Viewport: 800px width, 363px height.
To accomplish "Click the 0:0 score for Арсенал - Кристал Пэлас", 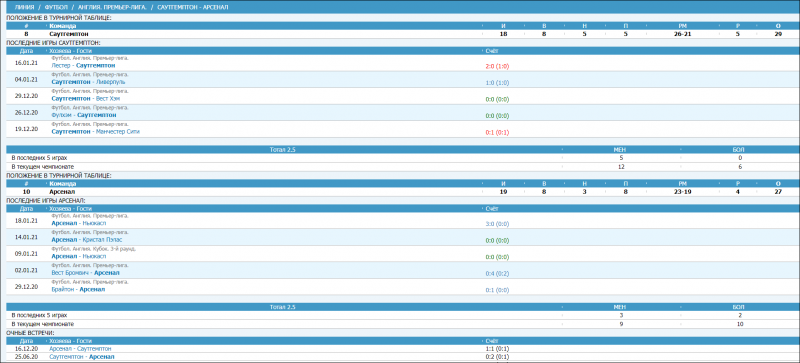I will (x=497, y=240).
